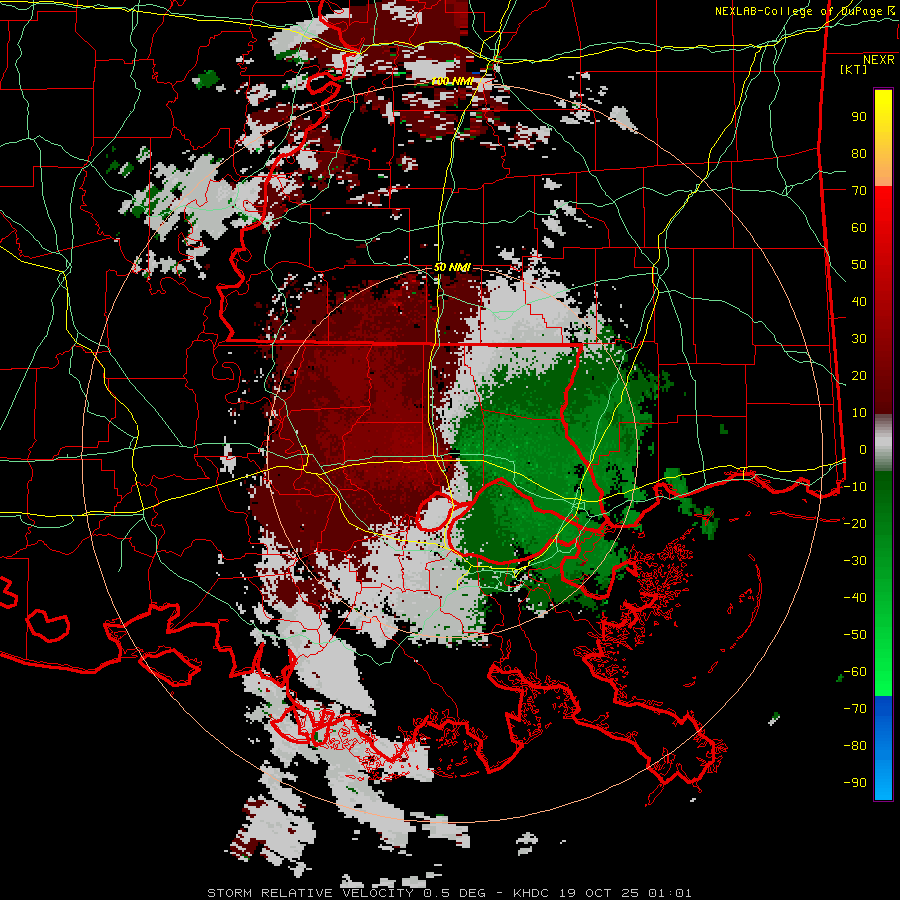Click the 20 value on the velocity scale
Screen dimensions: 900x900
(x=859, y=375)
